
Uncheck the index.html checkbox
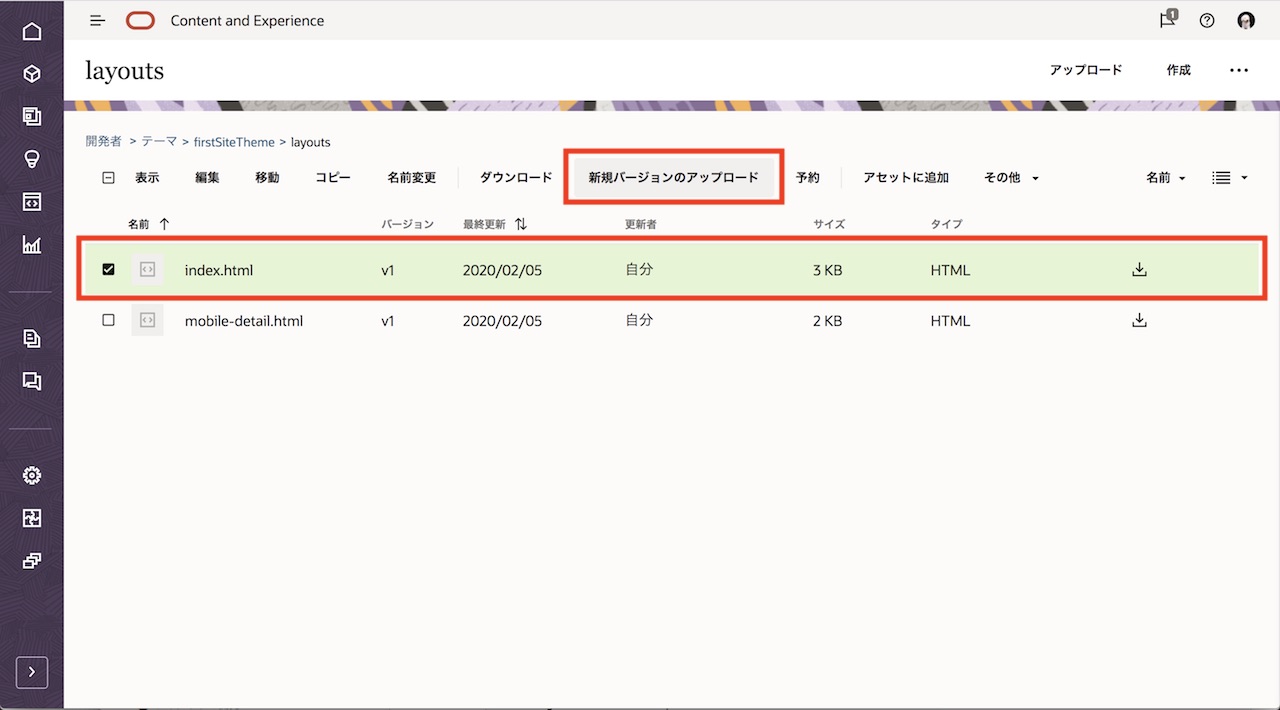point(109,269)
